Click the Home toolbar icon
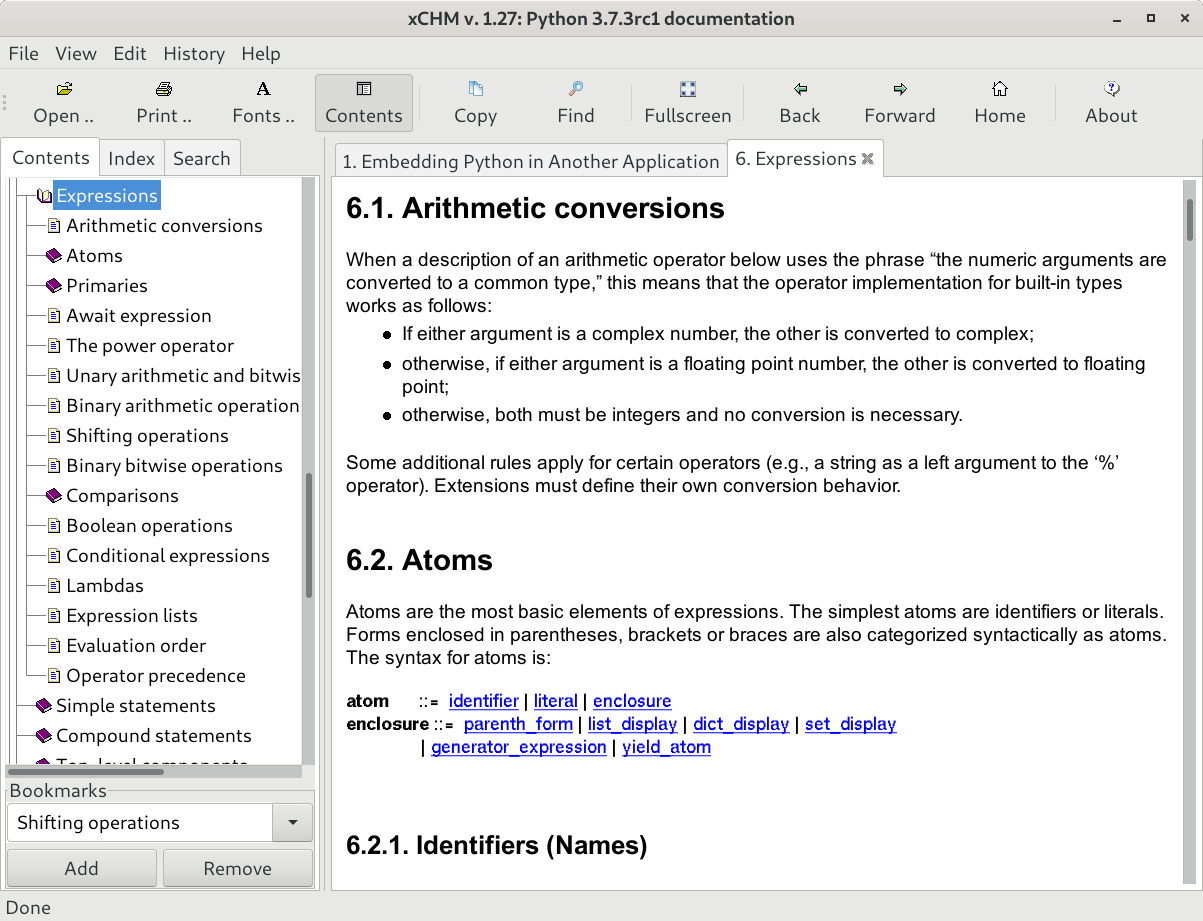 [1000, 90]
